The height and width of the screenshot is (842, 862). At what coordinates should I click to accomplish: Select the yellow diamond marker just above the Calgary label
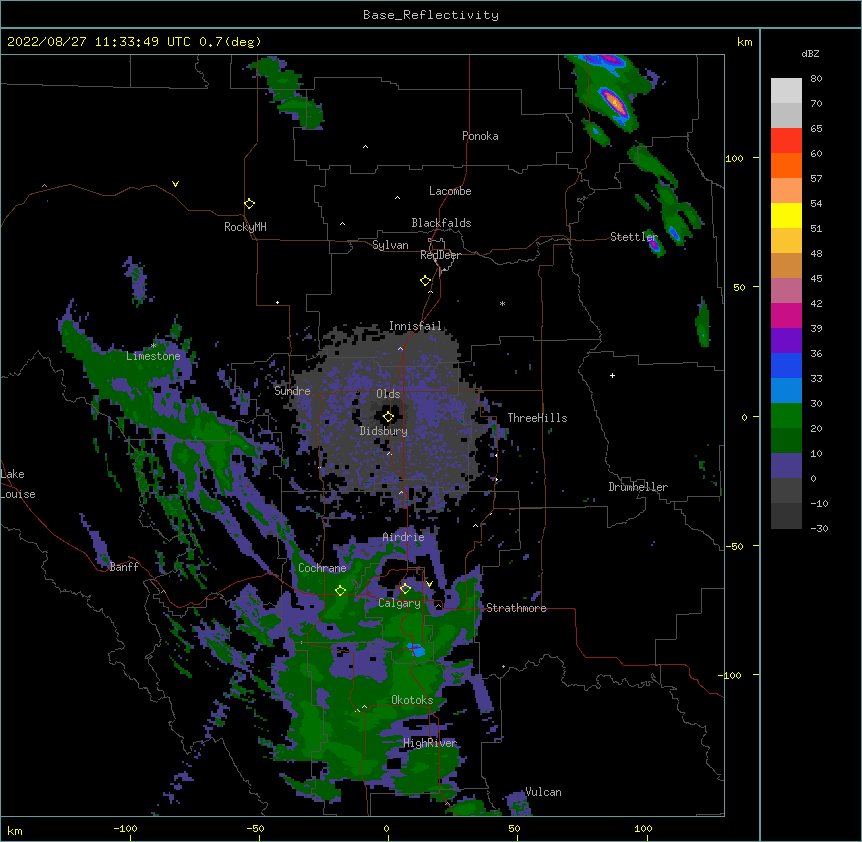coord(405,589)
